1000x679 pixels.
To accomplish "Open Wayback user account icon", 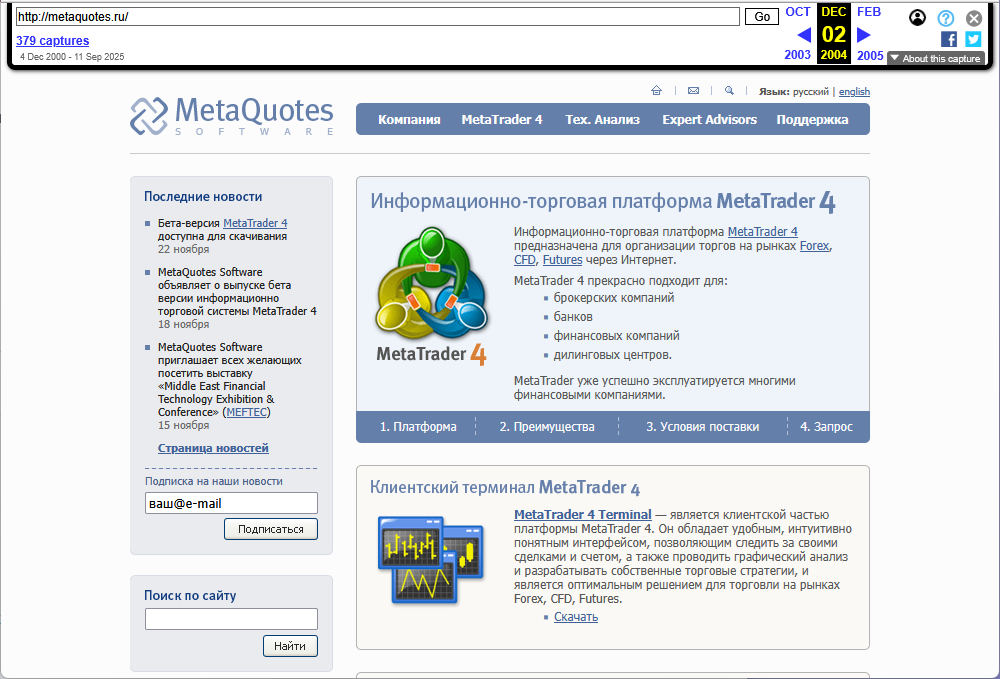I will 917,18.
